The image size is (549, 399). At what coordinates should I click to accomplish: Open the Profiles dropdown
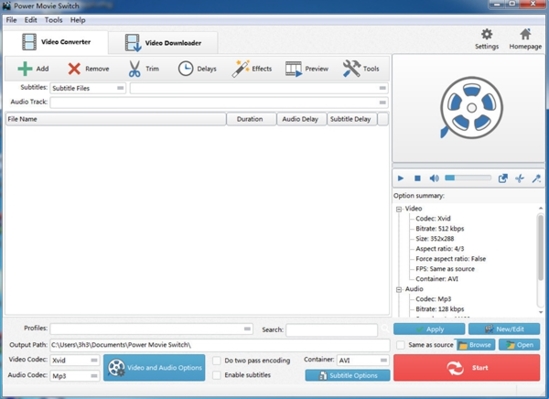(152, 329)
